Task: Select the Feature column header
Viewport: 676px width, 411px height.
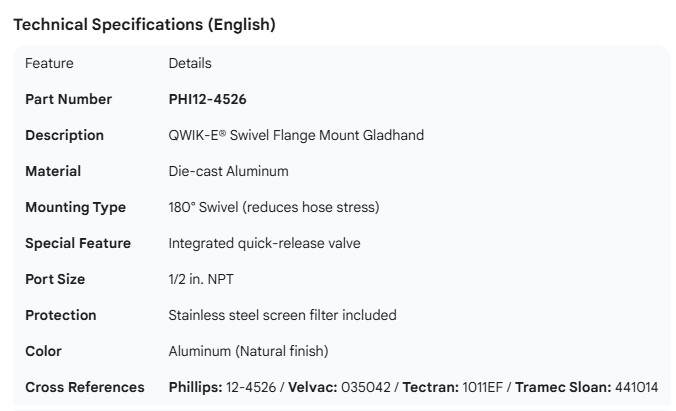Action: [x=49, y=63]
